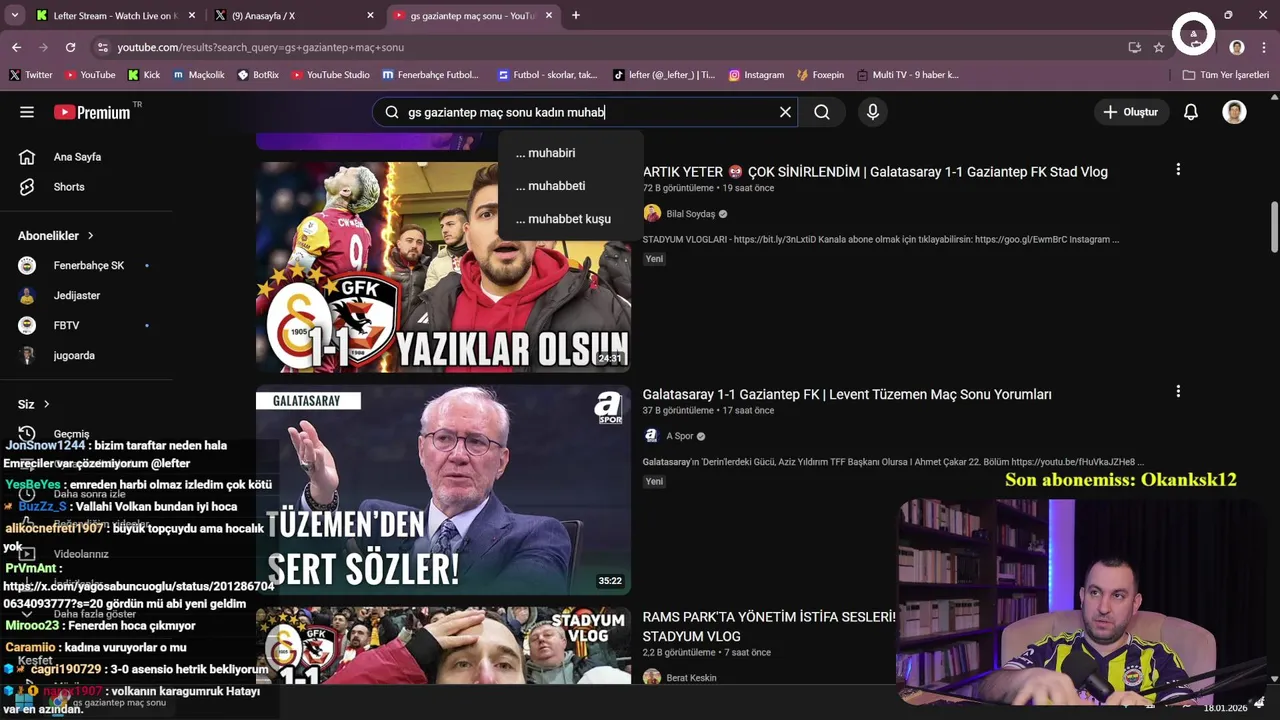Open Instagram bookmark
1280x720 pixels.
point(755,75)
